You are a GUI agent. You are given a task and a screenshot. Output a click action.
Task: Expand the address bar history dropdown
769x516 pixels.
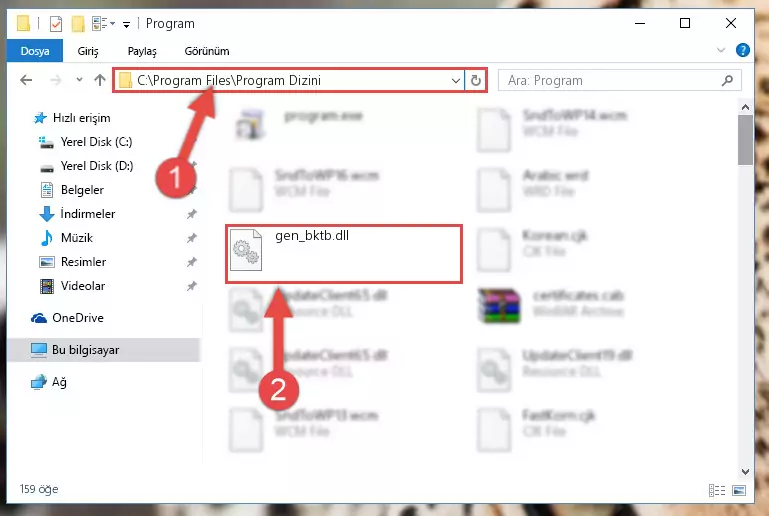(456, 80)
